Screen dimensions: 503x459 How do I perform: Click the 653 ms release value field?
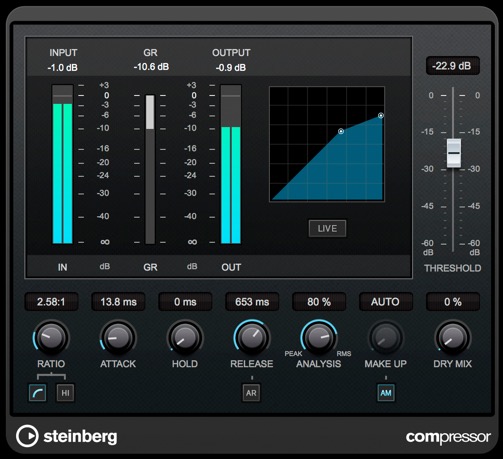click(252, 302)
